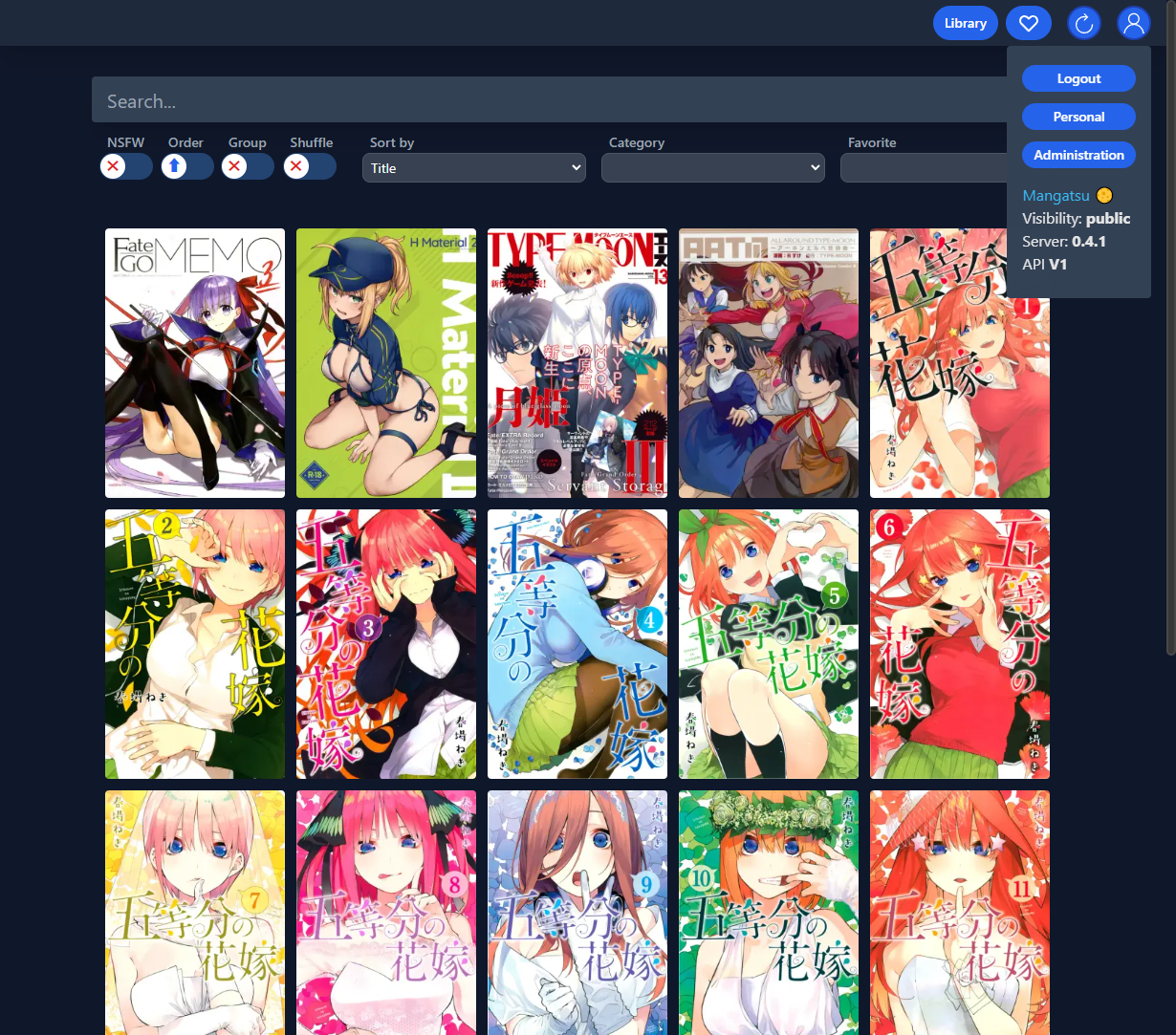
Task: Enable the Shuffle switch
Action: pyautogui.click(x=310, y=166)
